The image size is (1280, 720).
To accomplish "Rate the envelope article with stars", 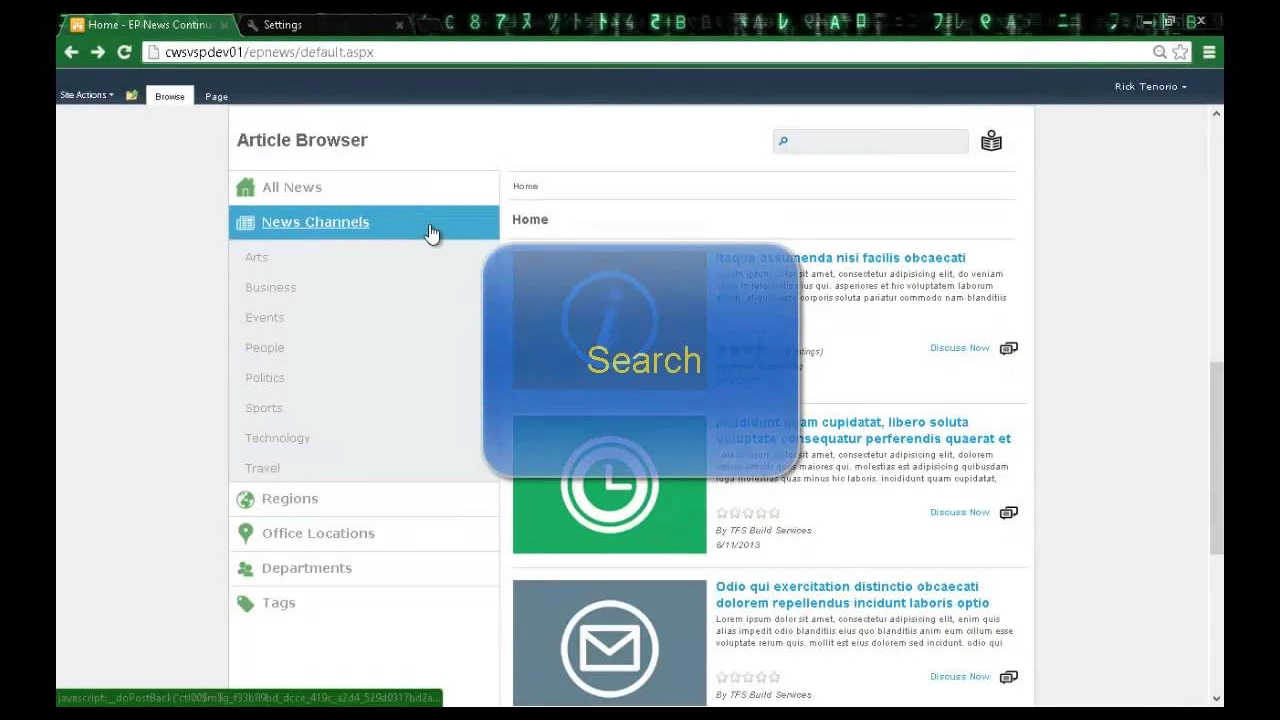I will (748, 677).
